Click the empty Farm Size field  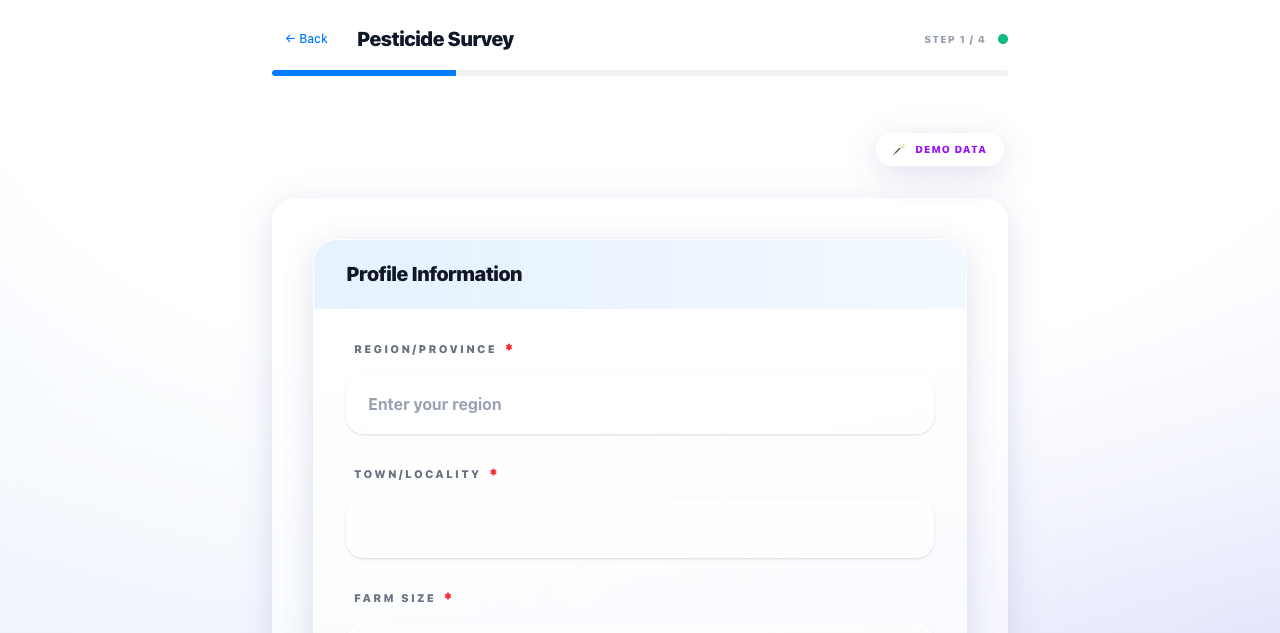[640, 630]
